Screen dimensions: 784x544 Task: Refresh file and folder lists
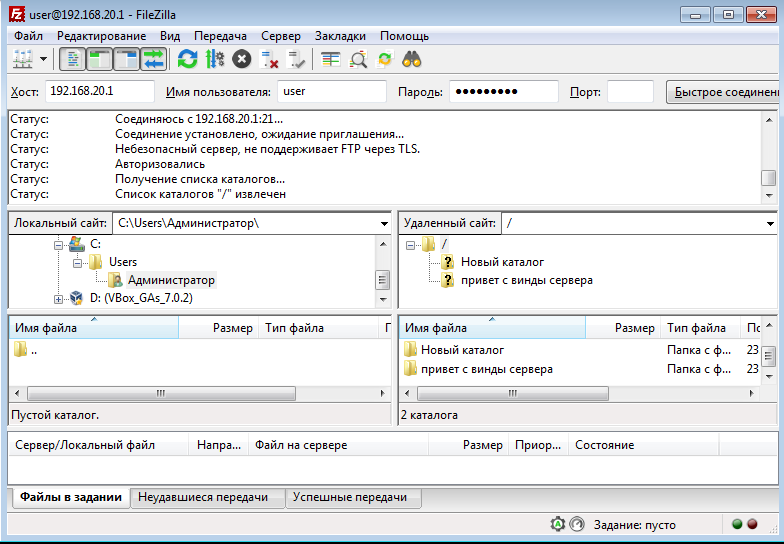pos(188,60)
